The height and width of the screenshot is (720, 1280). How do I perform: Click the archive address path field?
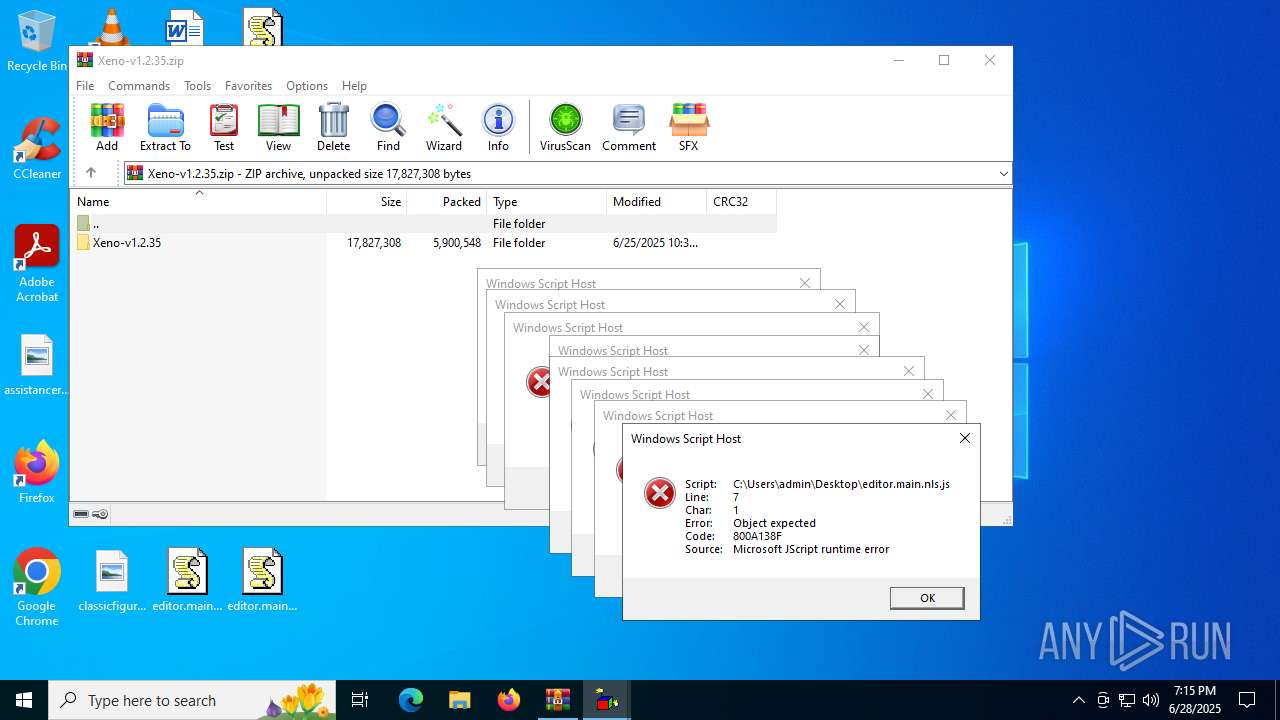[567, 173]
